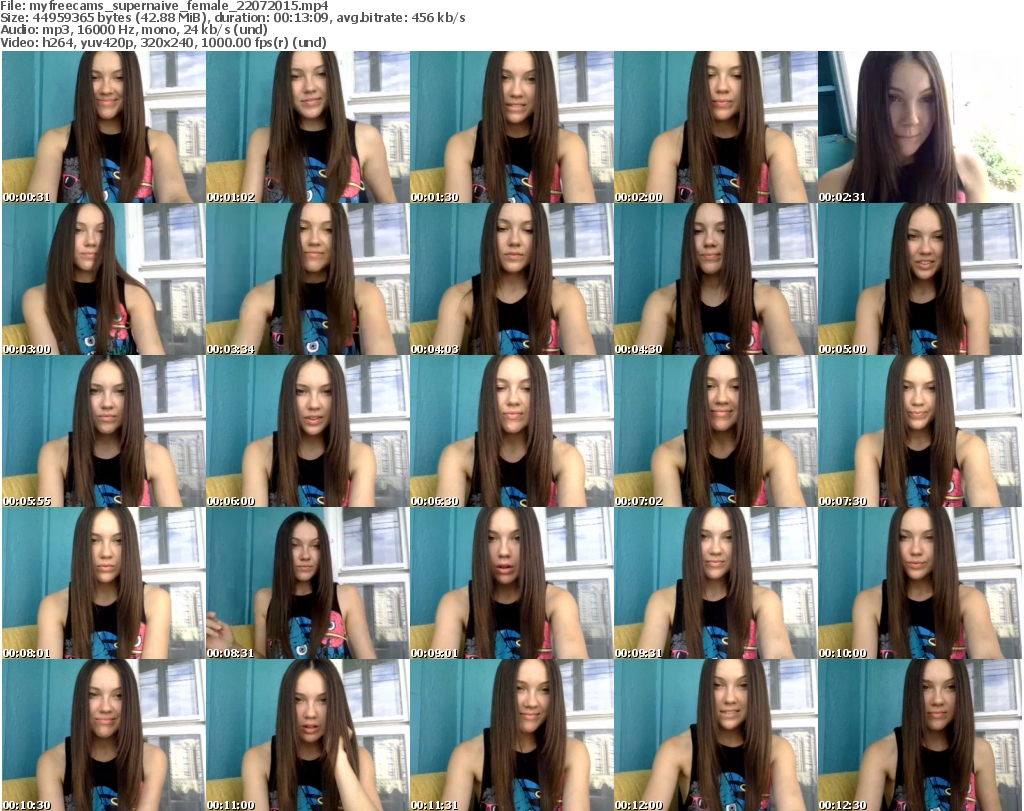This screenshot has width=1024, height=811.
Task: Select the thumbnail stamped 00:05:00
Action: [920, 279]
